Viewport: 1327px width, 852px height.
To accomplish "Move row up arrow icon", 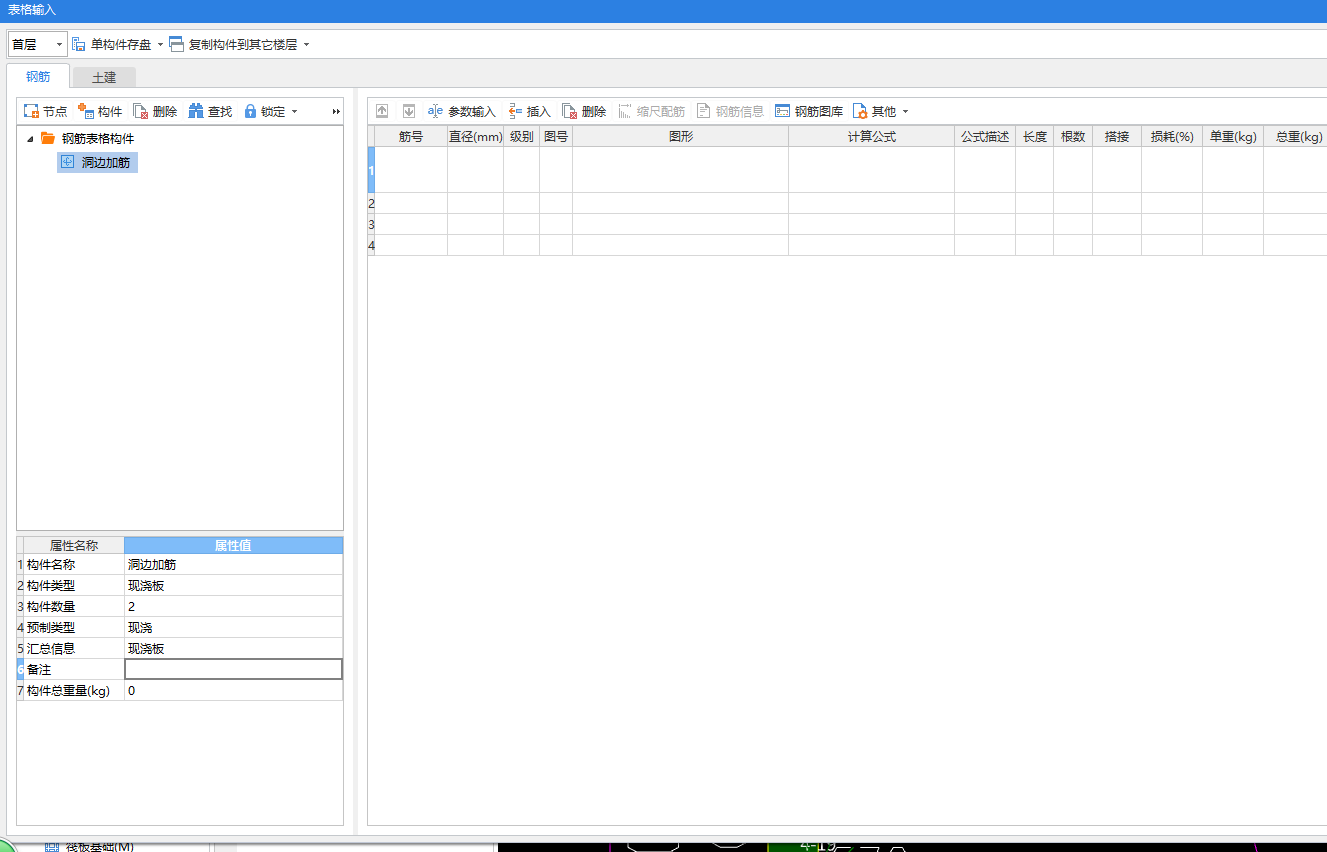I will tap(382, 111).
